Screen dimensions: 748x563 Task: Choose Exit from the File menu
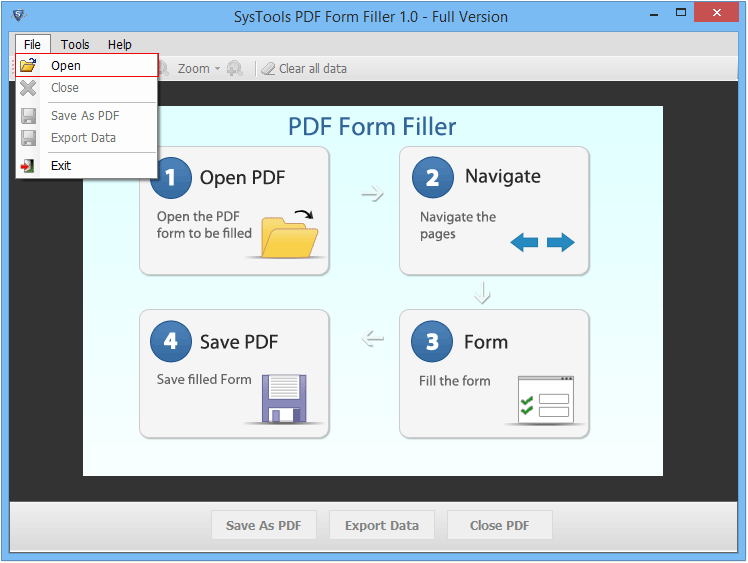tap(87, 166)
